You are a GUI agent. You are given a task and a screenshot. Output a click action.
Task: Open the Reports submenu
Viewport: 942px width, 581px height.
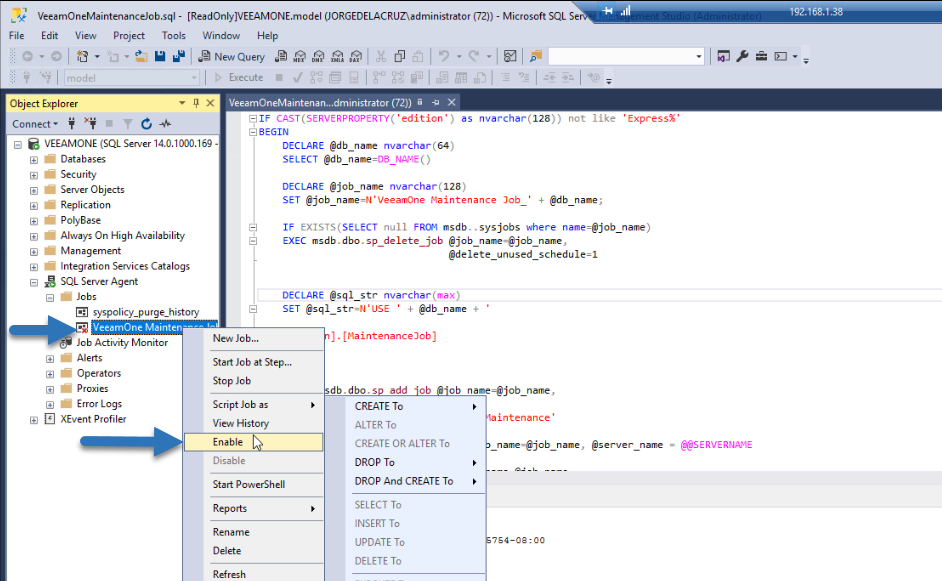pos(254,508)
